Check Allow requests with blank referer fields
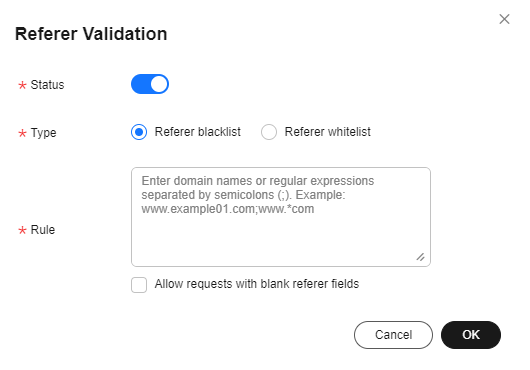This screenshot has height=370, width=530. click(x=139, y=285)
